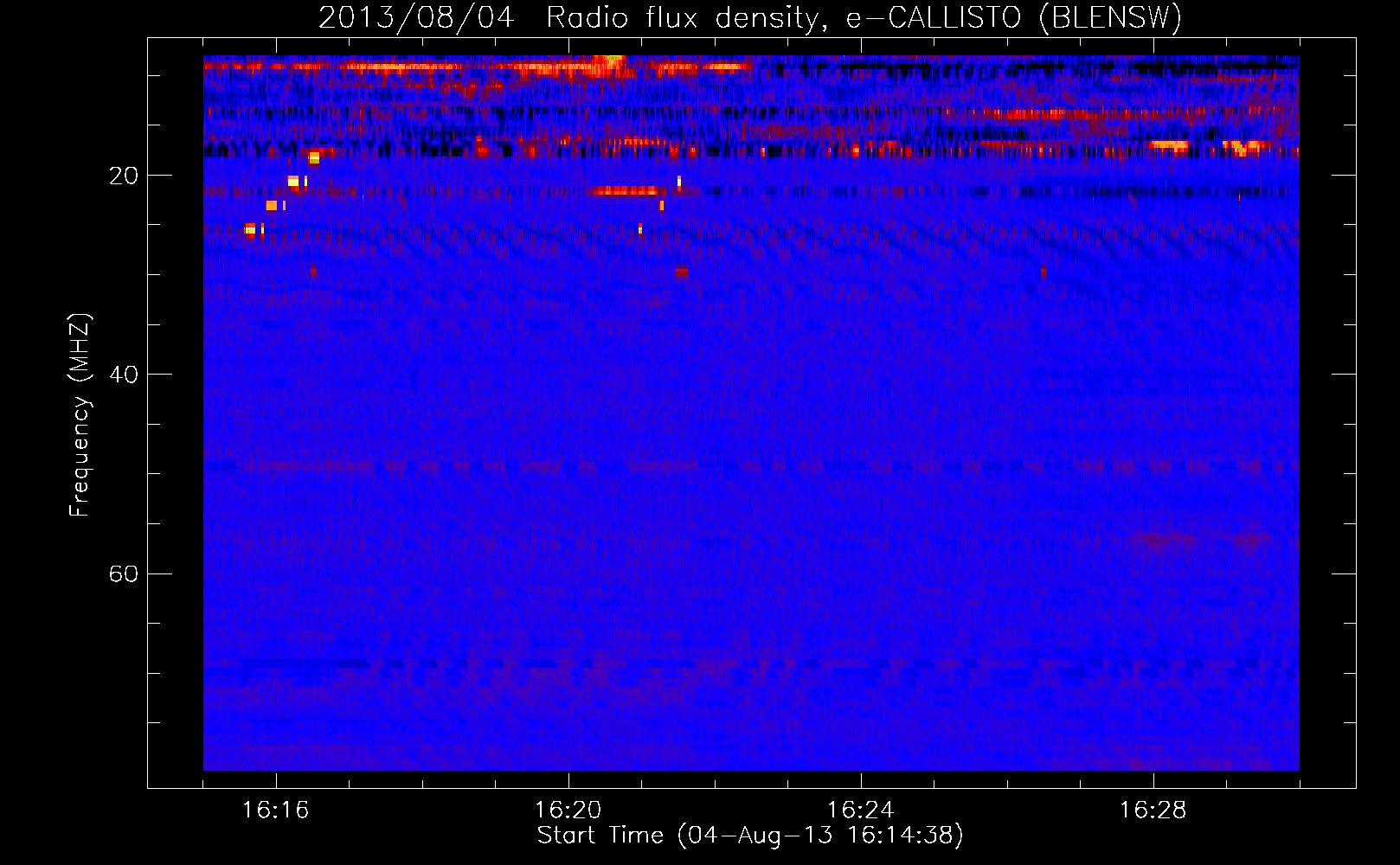Viewport: 1400px width, 865px height.
Task: Click the spectrogram plot area
Action: [751, 413]
